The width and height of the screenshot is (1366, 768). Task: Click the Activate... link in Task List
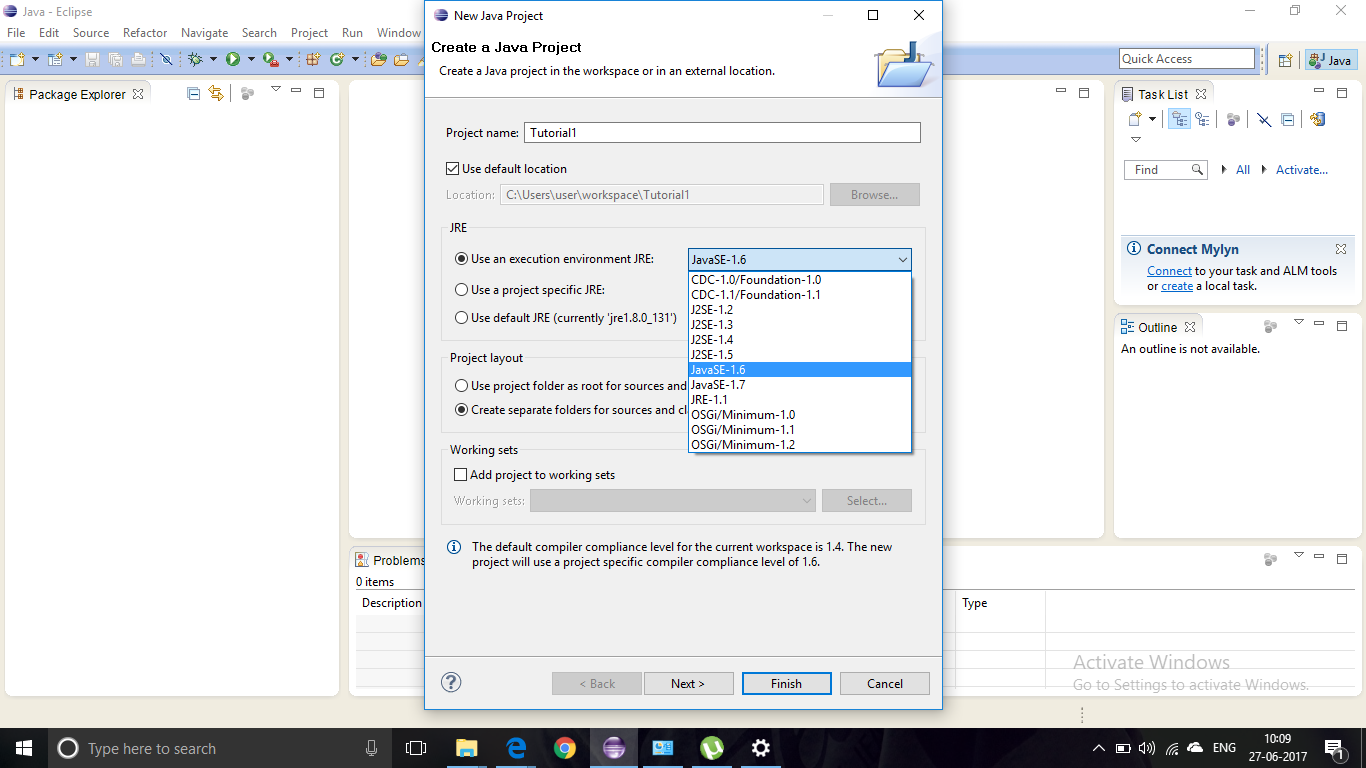pos(1302,170)
